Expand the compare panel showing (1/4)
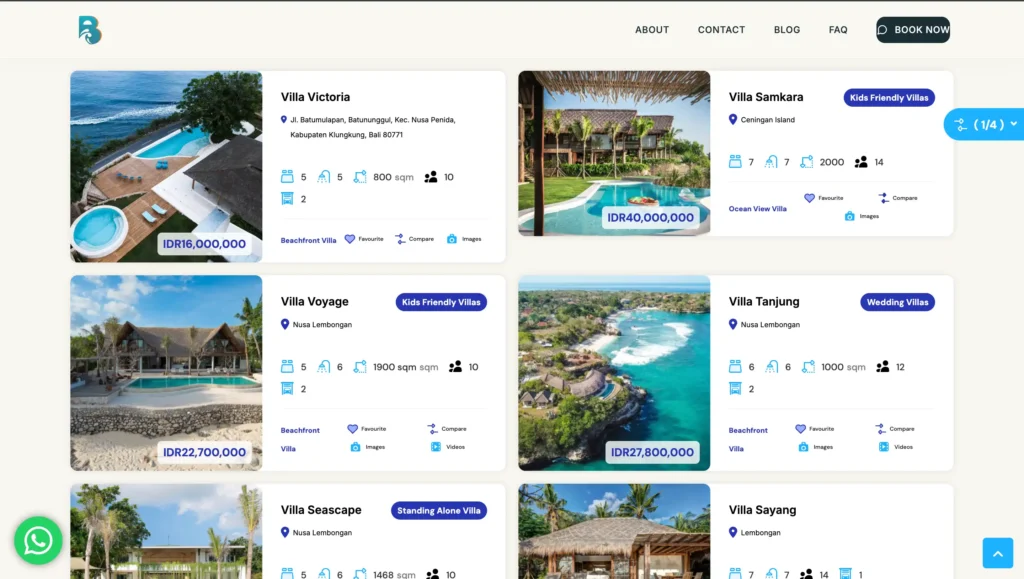The image size is (1024, 579). pyautogui.click(x=985, y=124)
